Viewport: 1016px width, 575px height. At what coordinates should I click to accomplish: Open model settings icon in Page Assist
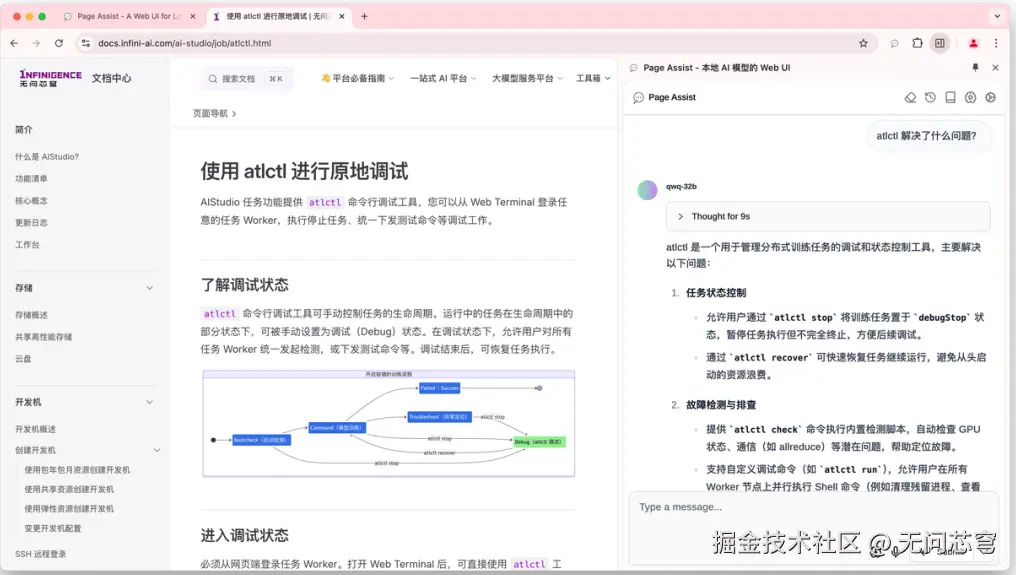pyautogui.click(x=970, y=97)
